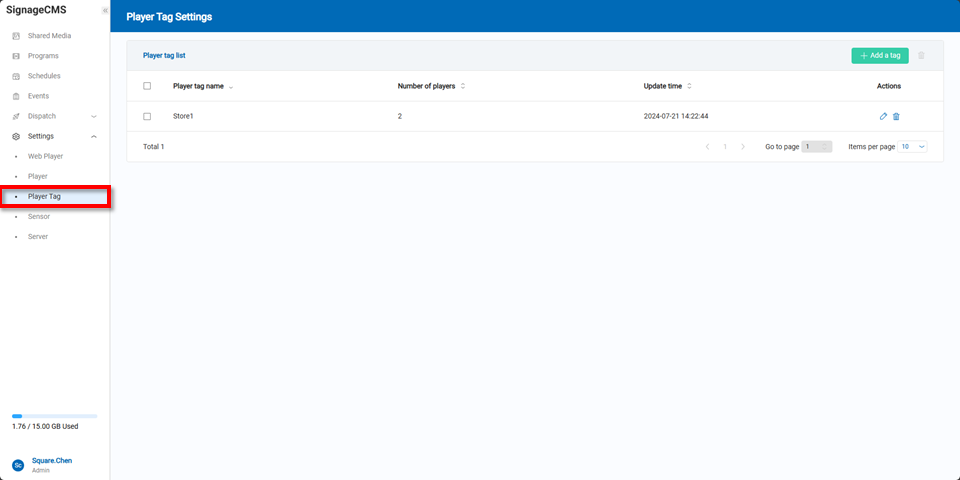
Task: Open the Web Player settings page
Action: (x=45, y=157)
